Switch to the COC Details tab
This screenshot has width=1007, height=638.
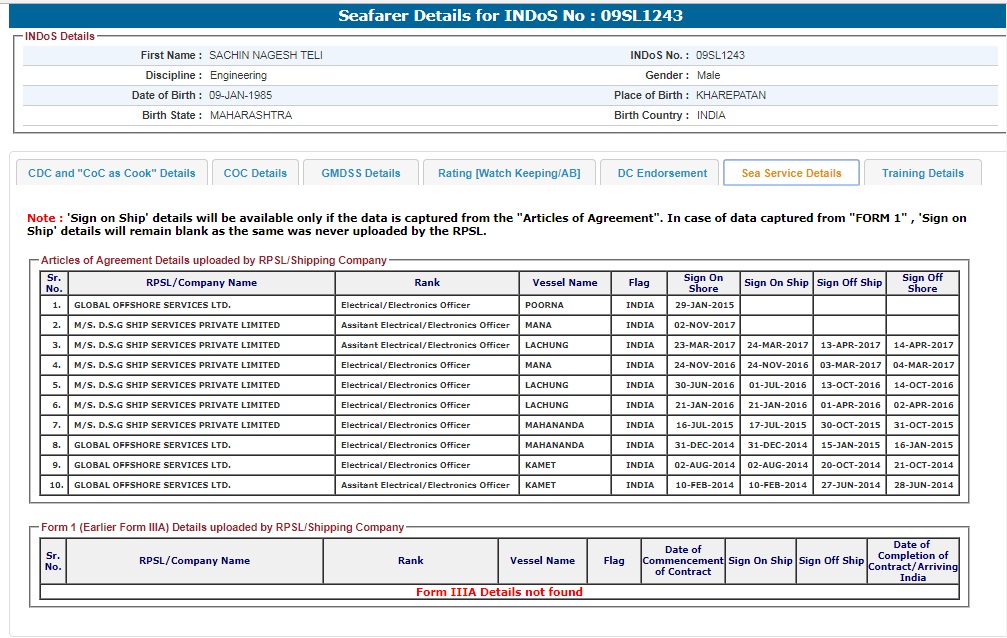255,173
